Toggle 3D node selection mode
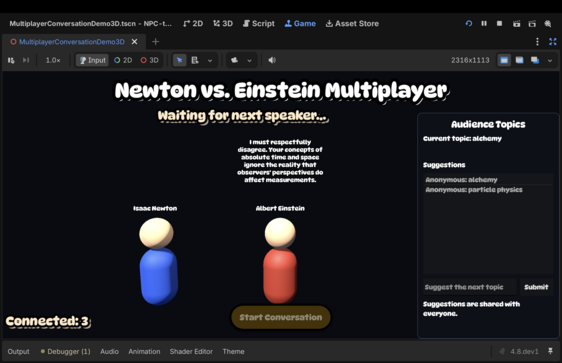The image size is (562, 363). click(x=149, y=60)
